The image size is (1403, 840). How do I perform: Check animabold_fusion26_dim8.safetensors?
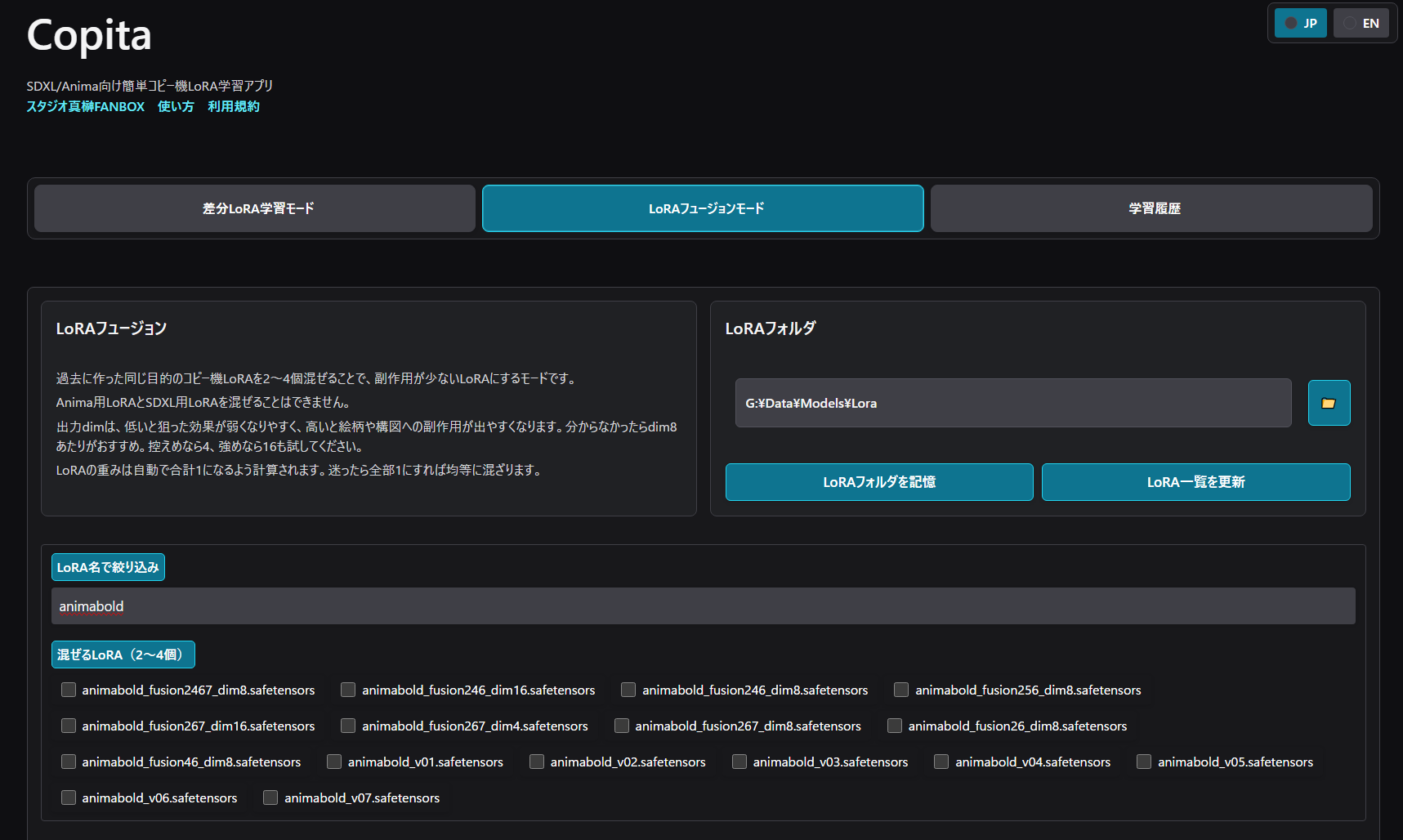tap(895, 726)
